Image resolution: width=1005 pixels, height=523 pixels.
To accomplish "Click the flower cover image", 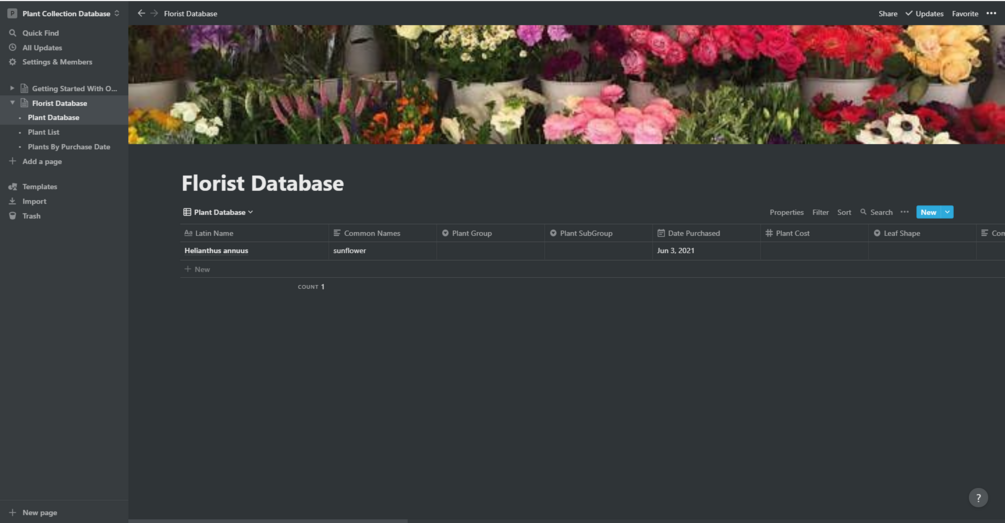I will pos(567,85).
